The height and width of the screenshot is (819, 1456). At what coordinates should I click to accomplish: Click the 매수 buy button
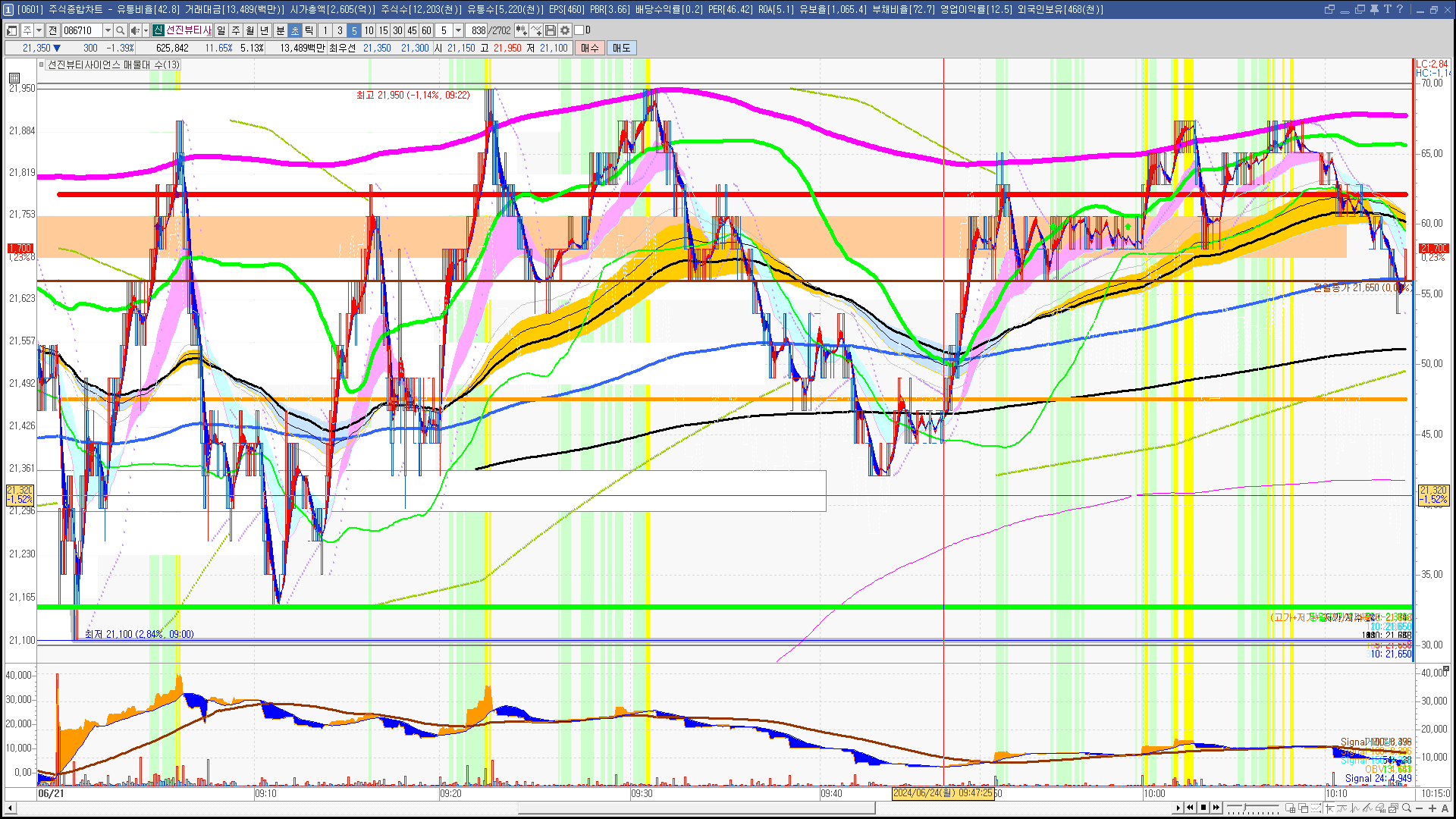pyautogui.click(x=590, y=48)
